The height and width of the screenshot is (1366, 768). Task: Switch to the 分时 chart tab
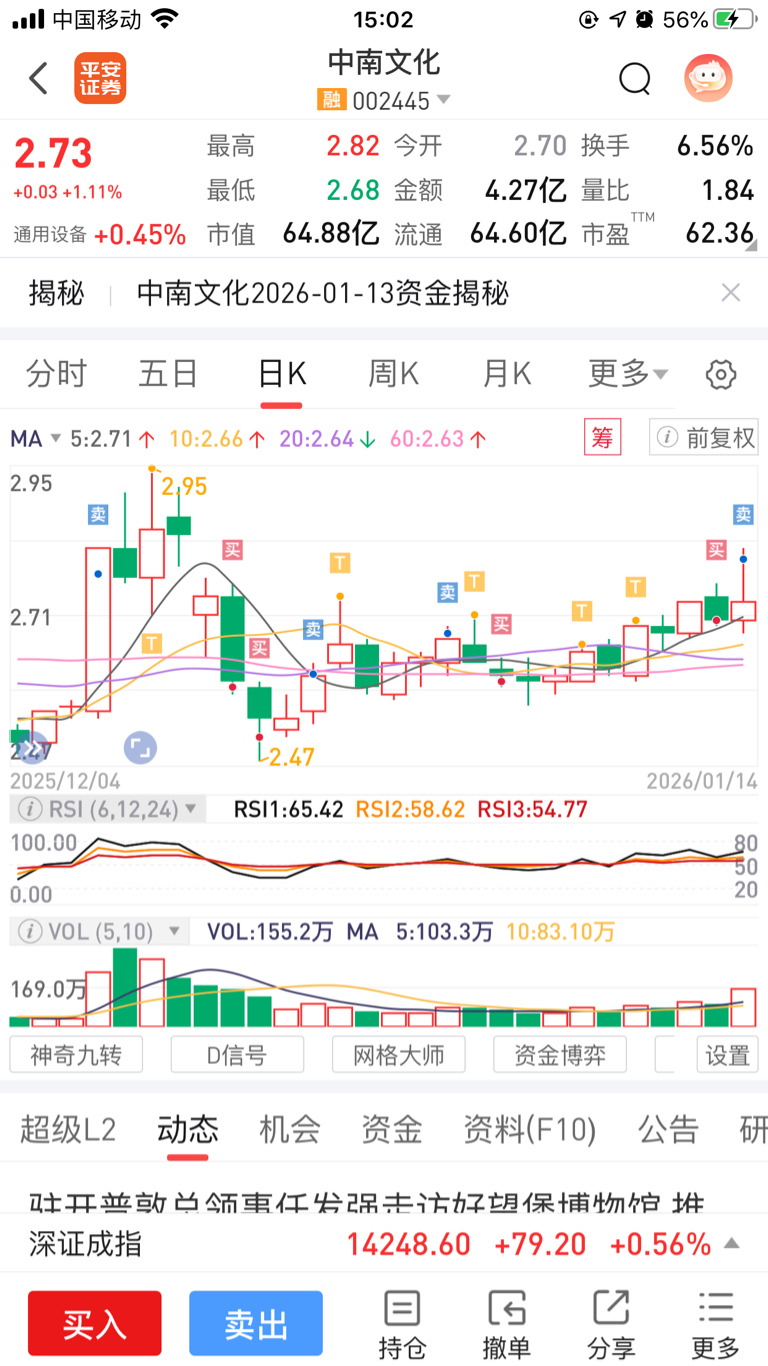click(x=56, y=374)
